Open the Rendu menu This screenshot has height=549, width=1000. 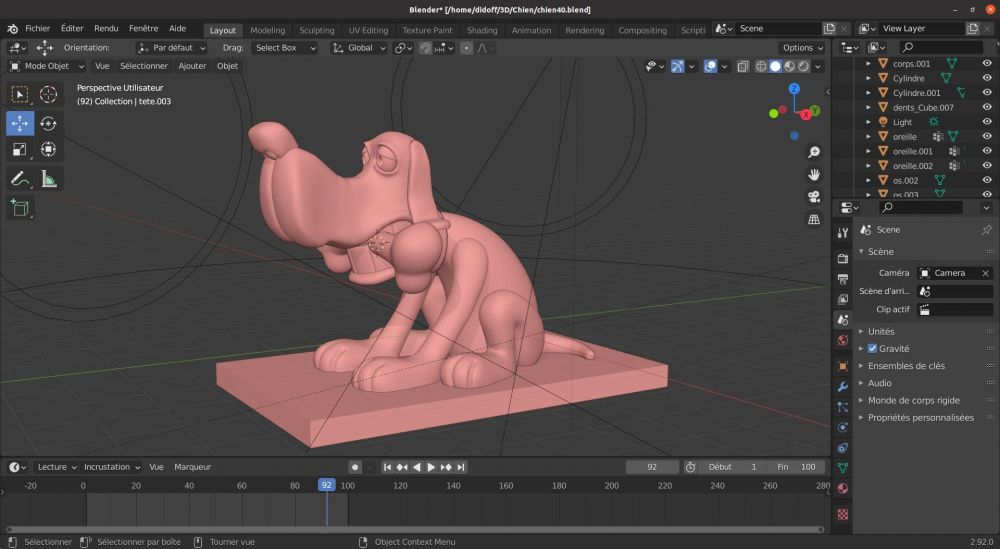[x=106, y=29]
